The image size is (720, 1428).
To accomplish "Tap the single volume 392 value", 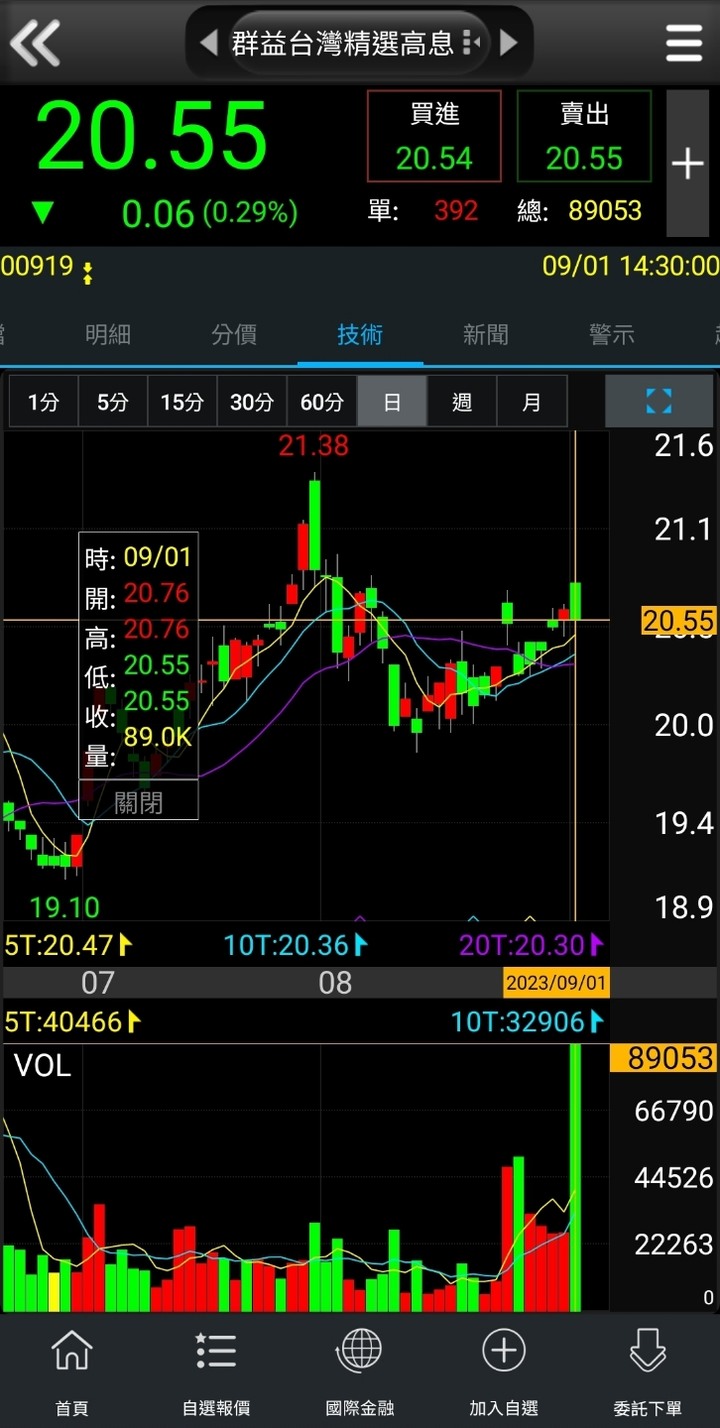I will [456, 210].
